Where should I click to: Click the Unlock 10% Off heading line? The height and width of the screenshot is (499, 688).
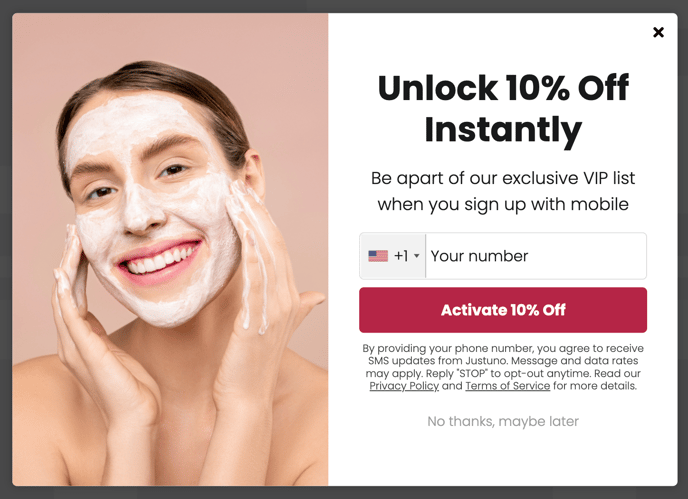click(x=503, y=88)
